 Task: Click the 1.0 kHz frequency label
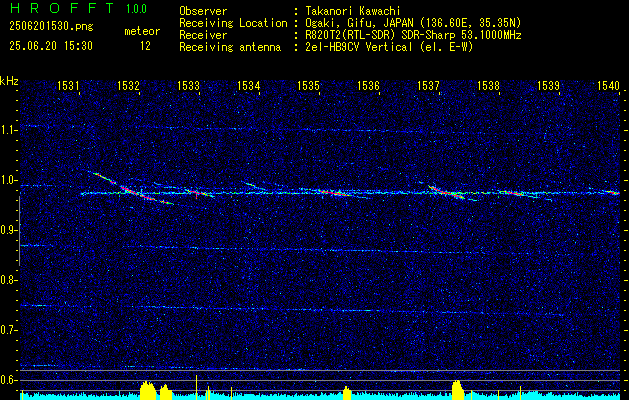[x=9, y=181]
